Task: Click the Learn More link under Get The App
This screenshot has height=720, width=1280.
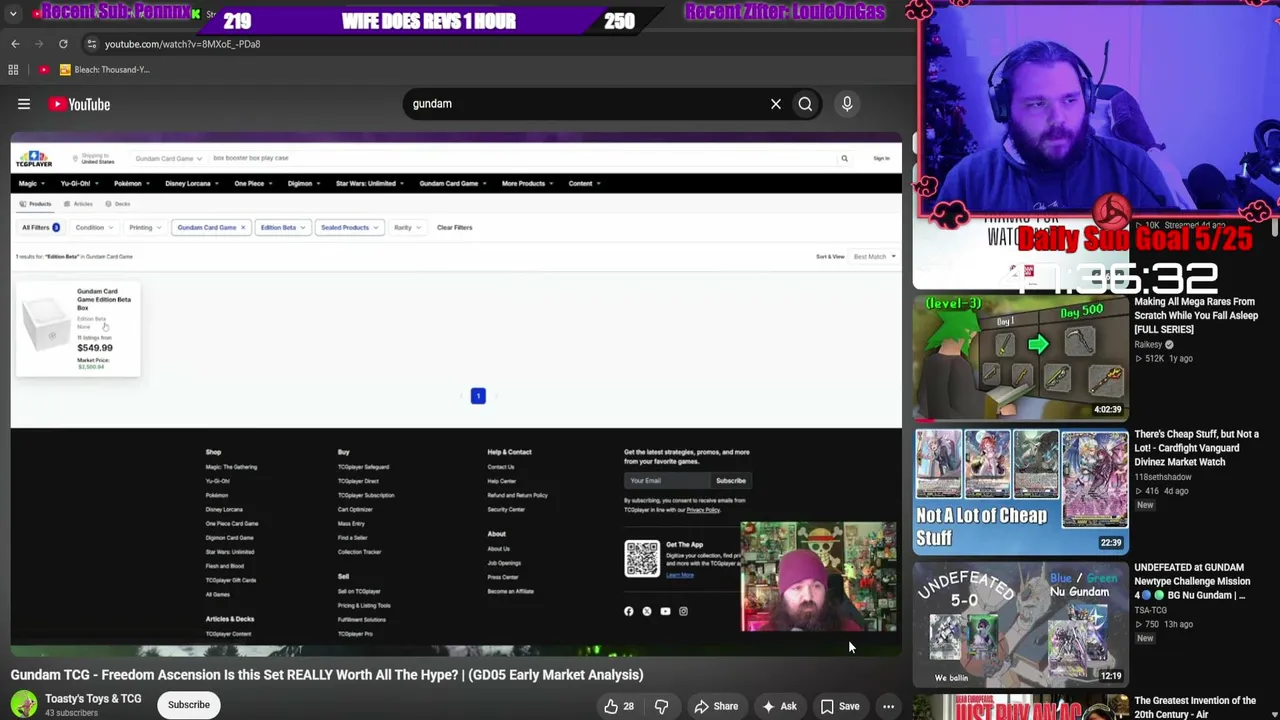Action: pos(680,575)
